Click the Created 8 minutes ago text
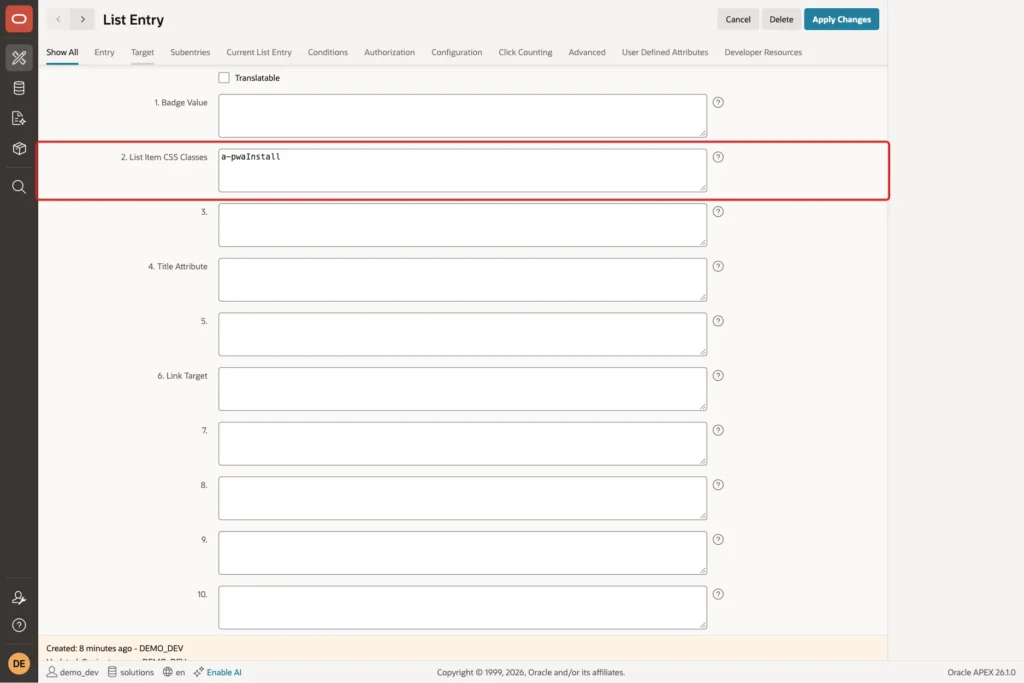Screen dimensions: 1024x683 [114, 648]
